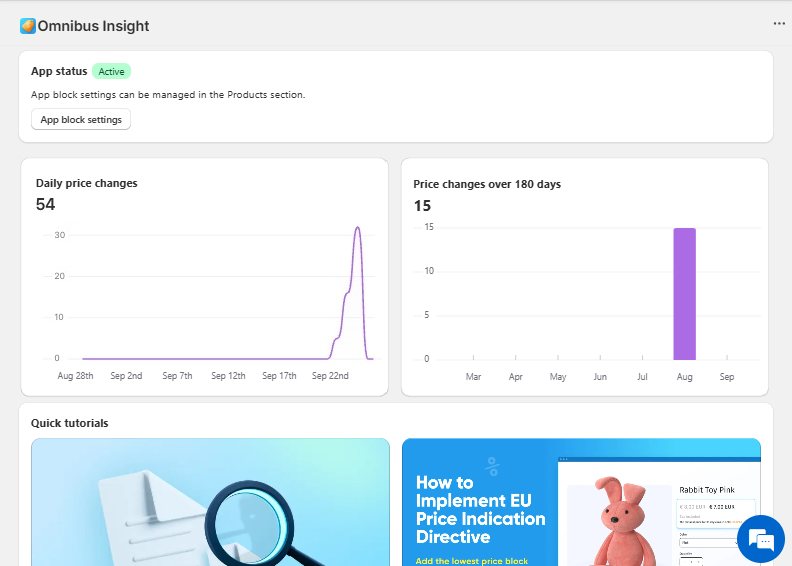Image resolution: width=792 pixels, height=566 pixels.
Task: Click the peak of the daily price line
Action: pyautogui.click(x=357, y=228)
